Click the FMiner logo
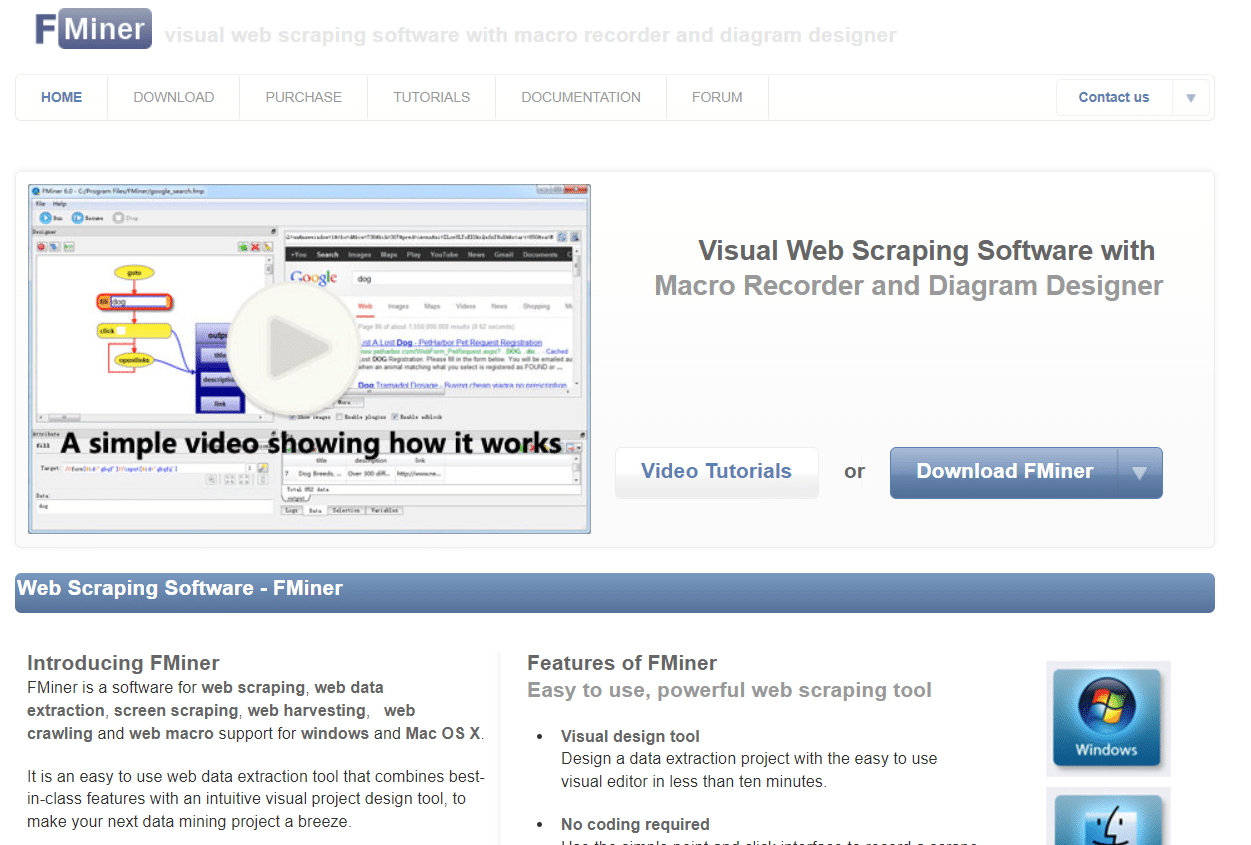Viewport: 1251px width, 845px height. [x=93, y=29]
